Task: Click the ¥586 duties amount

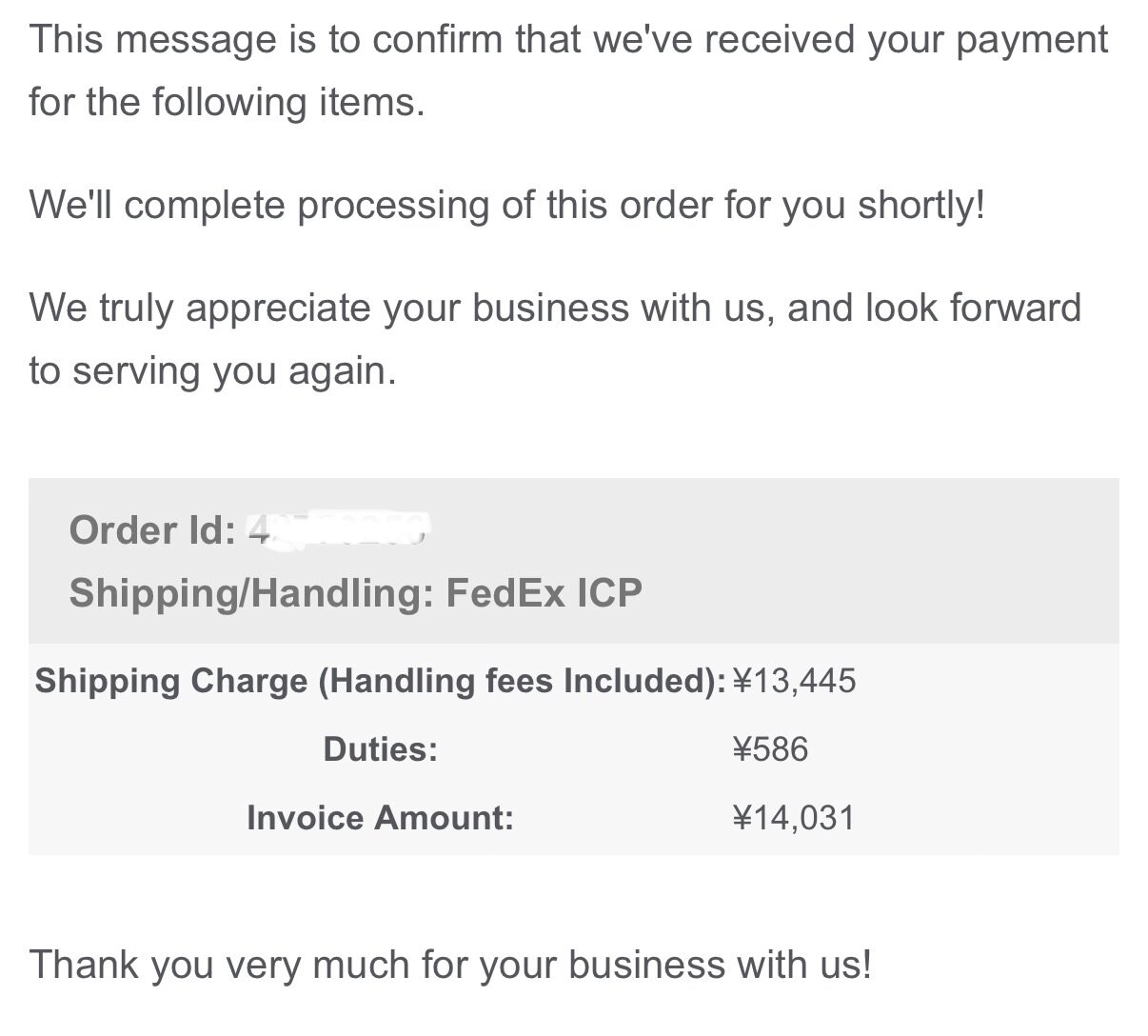Action: point(770,749)
